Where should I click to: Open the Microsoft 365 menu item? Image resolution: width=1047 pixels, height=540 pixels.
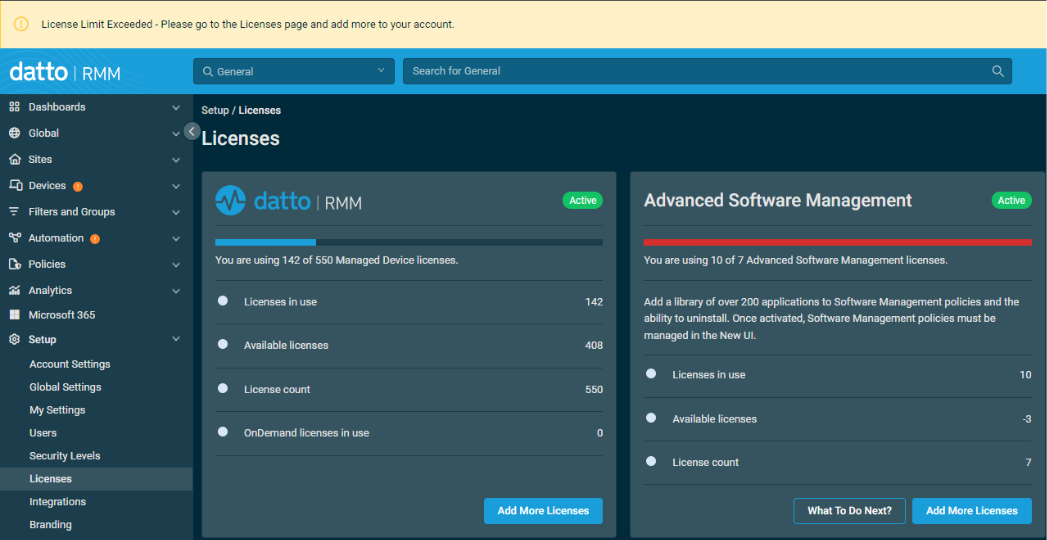[61, 315]
